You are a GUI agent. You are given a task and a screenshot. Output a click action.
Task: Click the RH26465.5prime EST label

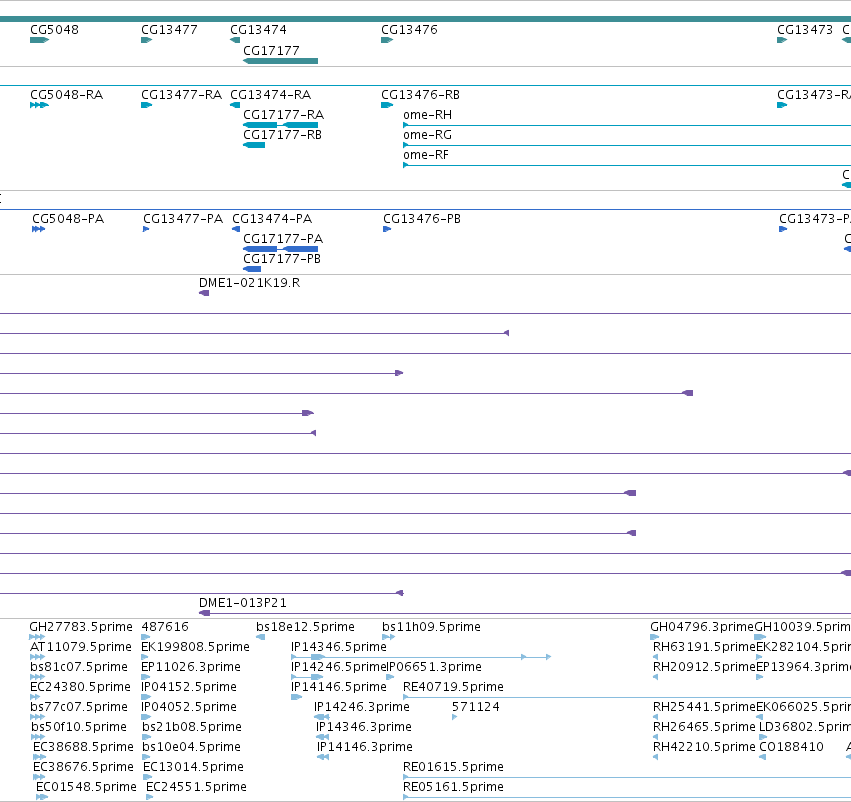point(704,728)
